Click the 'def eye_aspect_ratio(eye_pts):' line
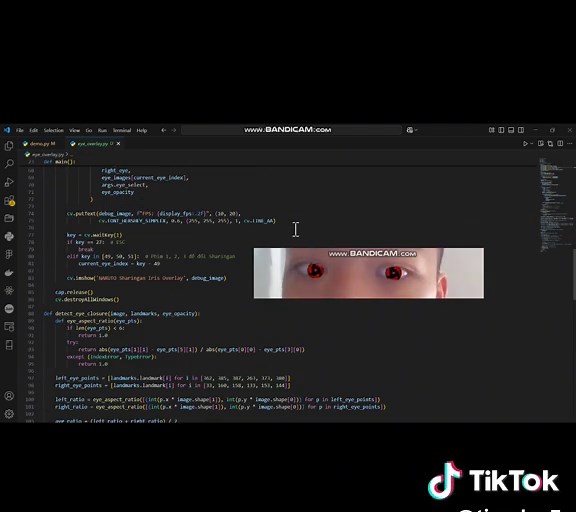 98,321
